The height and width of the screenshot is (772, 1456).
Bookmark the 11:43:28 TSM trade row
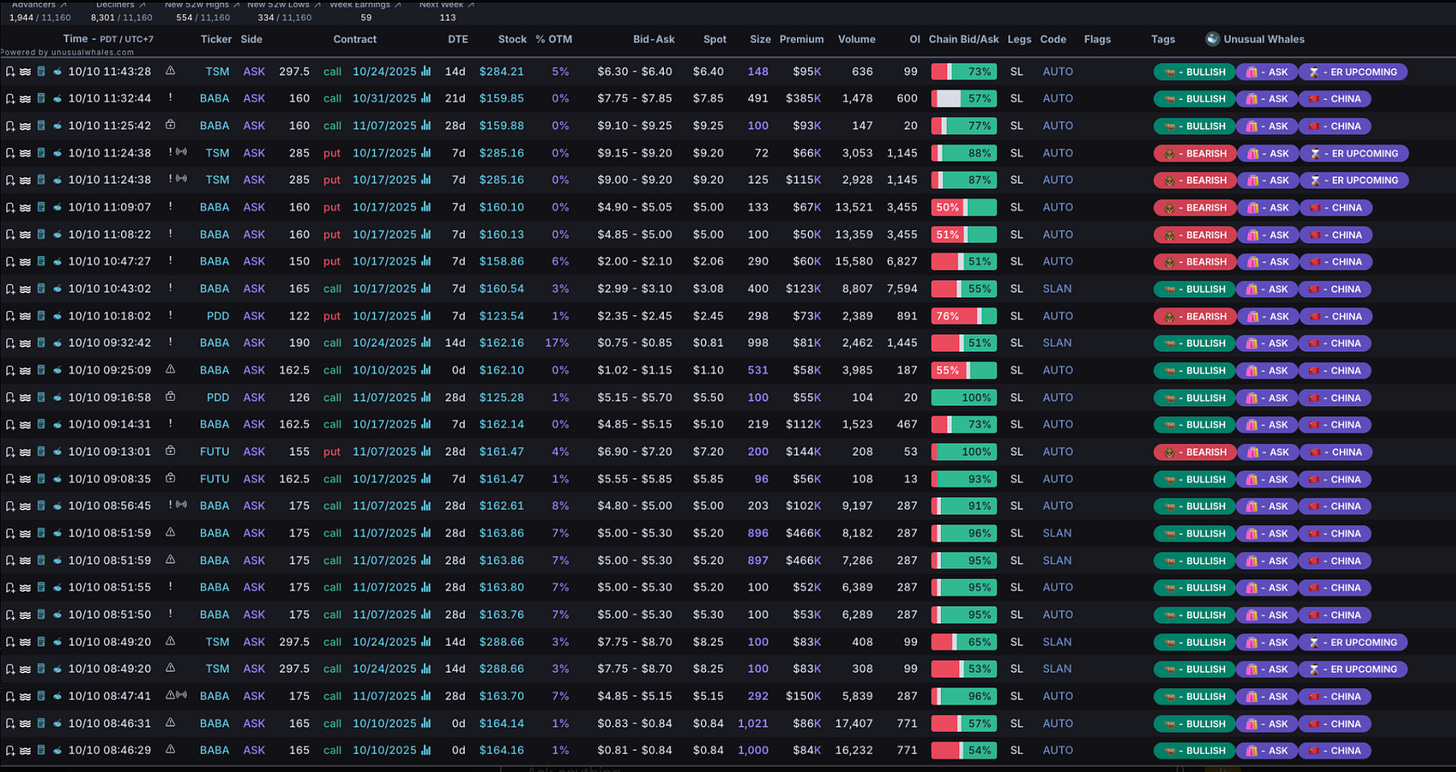coord(10,72)
